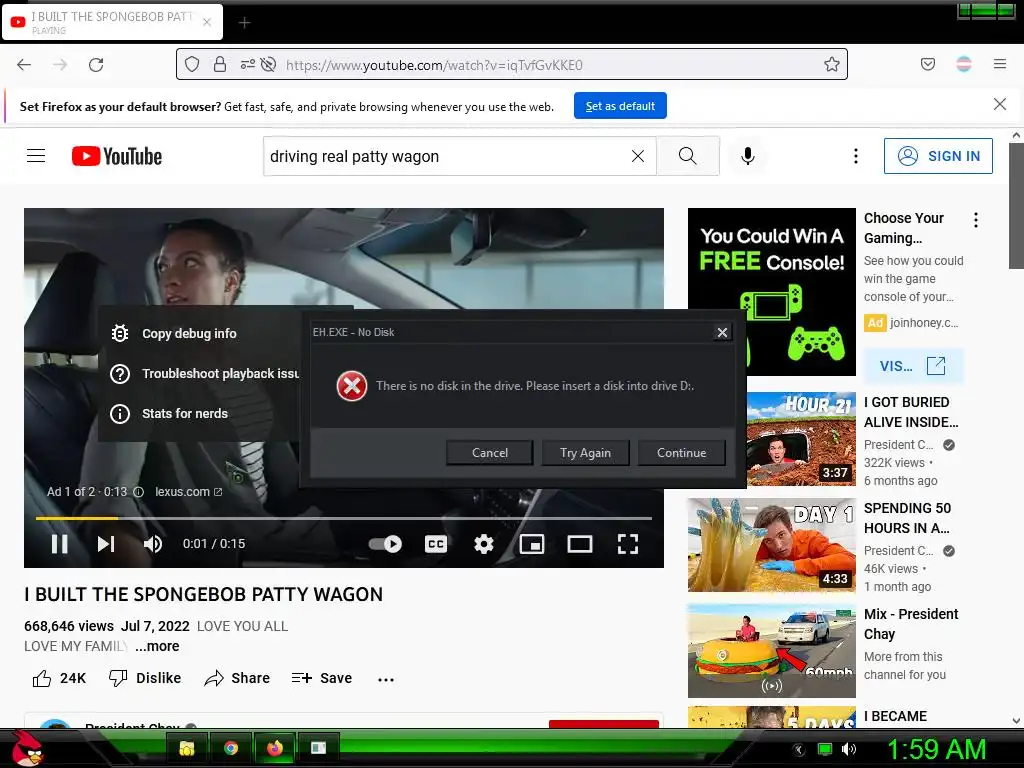Click the Share button
The image size is (1024, 768).
coord(237,679)
